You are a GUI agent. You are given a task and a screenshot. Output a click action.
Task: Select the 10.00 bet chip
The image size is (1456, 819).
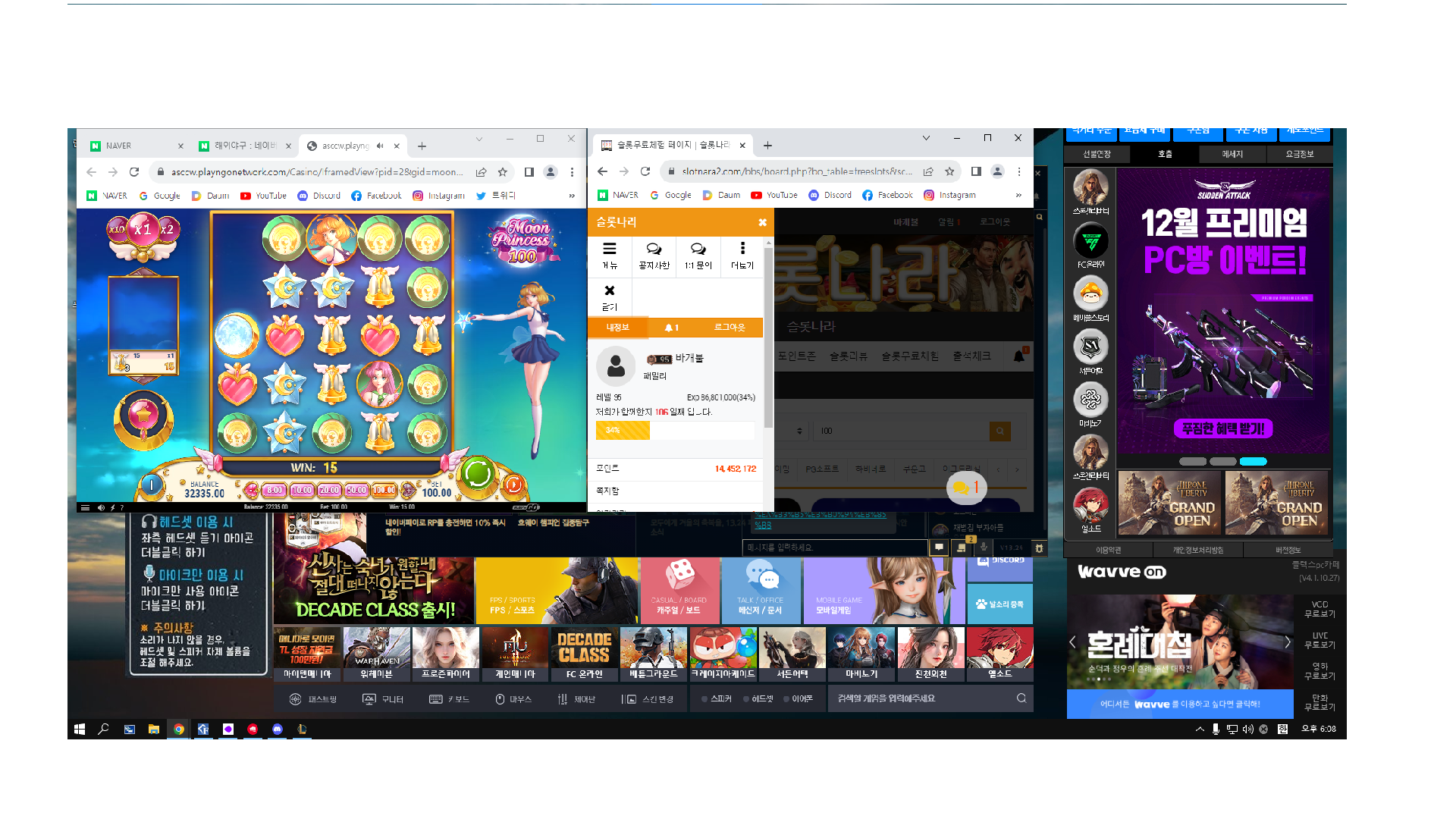click(x=302, y=490)
